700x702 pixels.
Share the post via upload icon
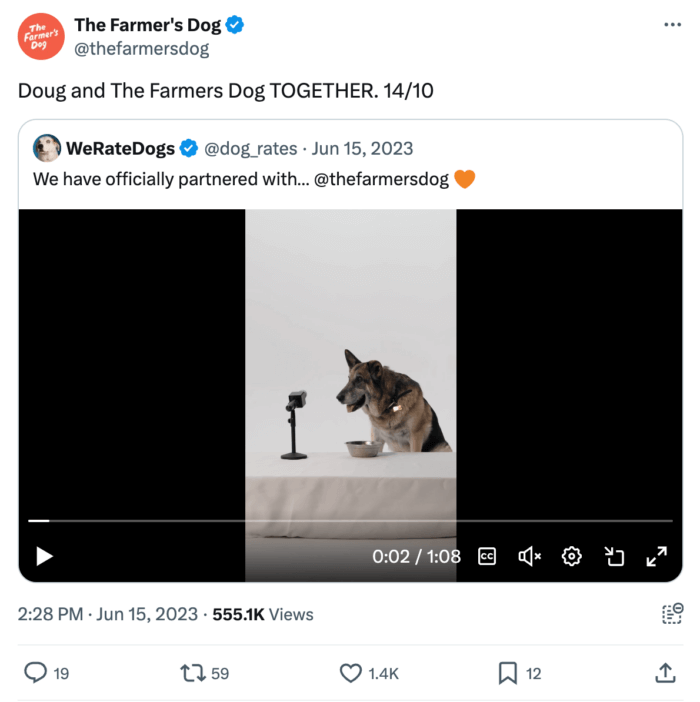click(665, 673)
